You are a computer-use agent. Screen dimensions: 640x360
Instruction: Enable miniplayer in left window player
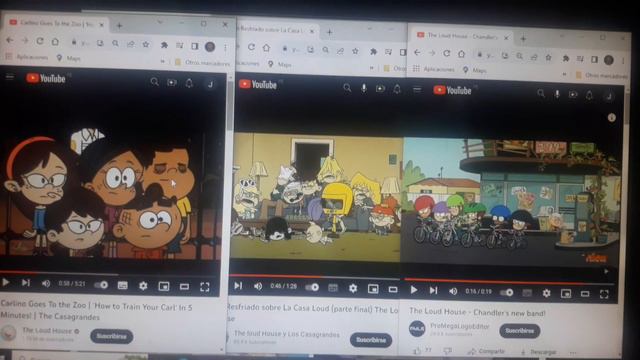[164, 287]
